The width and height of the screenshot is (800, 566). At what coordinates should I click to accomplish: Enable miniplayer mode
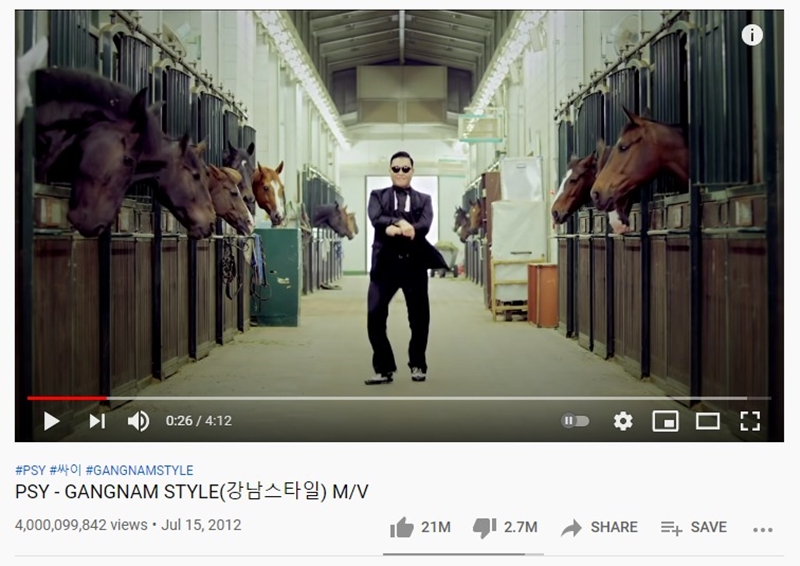[x=665, y=421]
